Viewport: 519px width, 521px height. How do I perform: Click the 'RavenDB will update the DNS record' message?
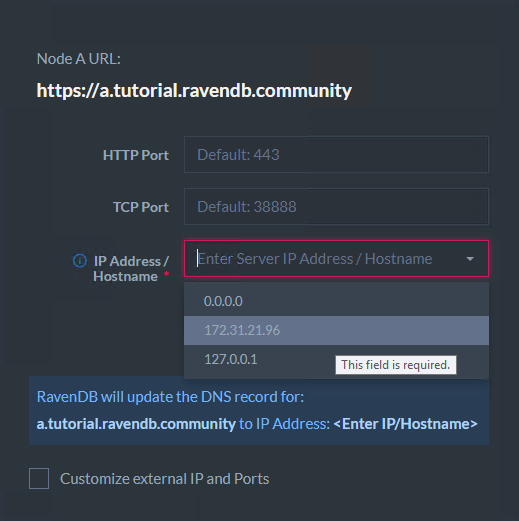[x=170, y=397]
